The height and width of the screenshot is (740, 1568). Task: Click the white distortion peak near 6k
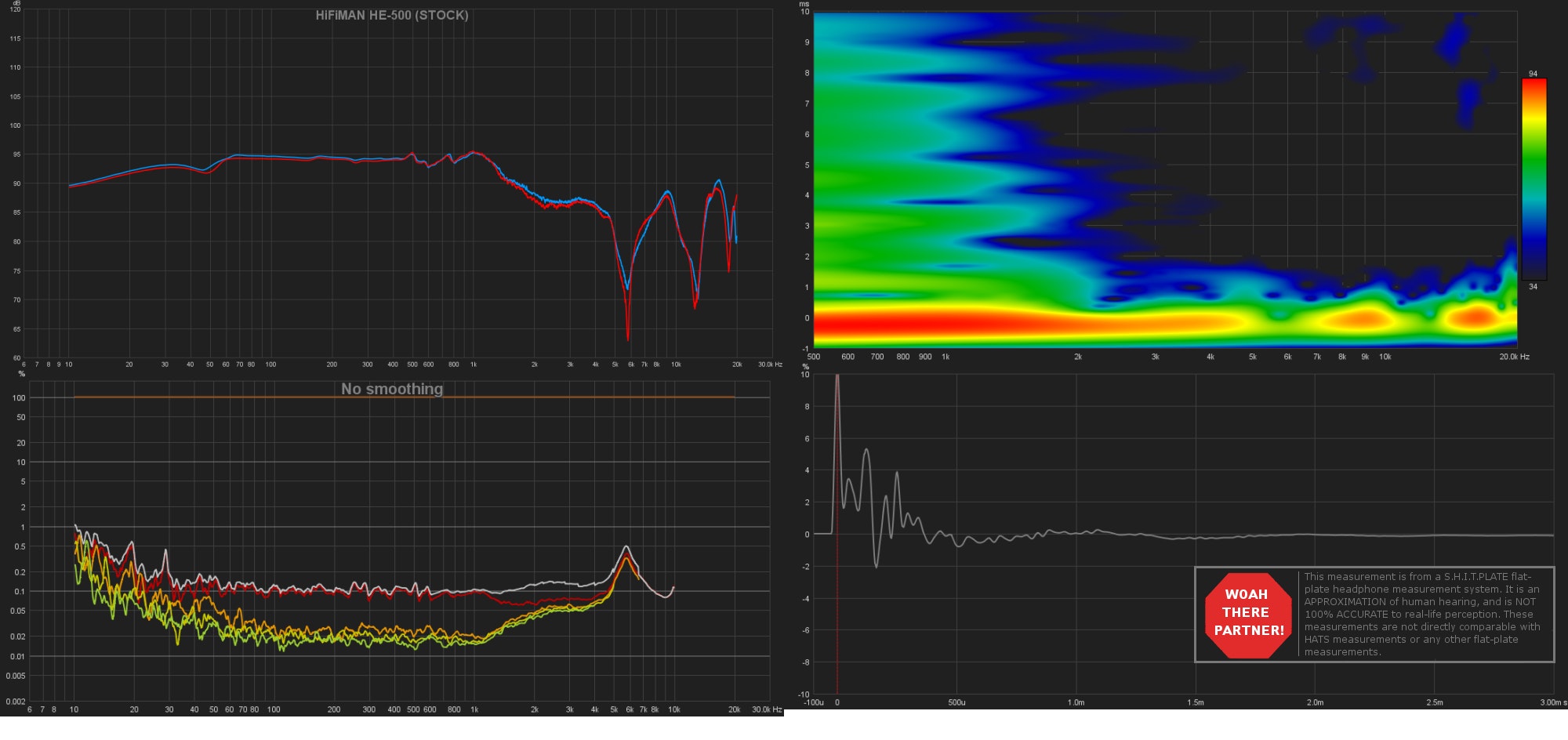(626, 547)
